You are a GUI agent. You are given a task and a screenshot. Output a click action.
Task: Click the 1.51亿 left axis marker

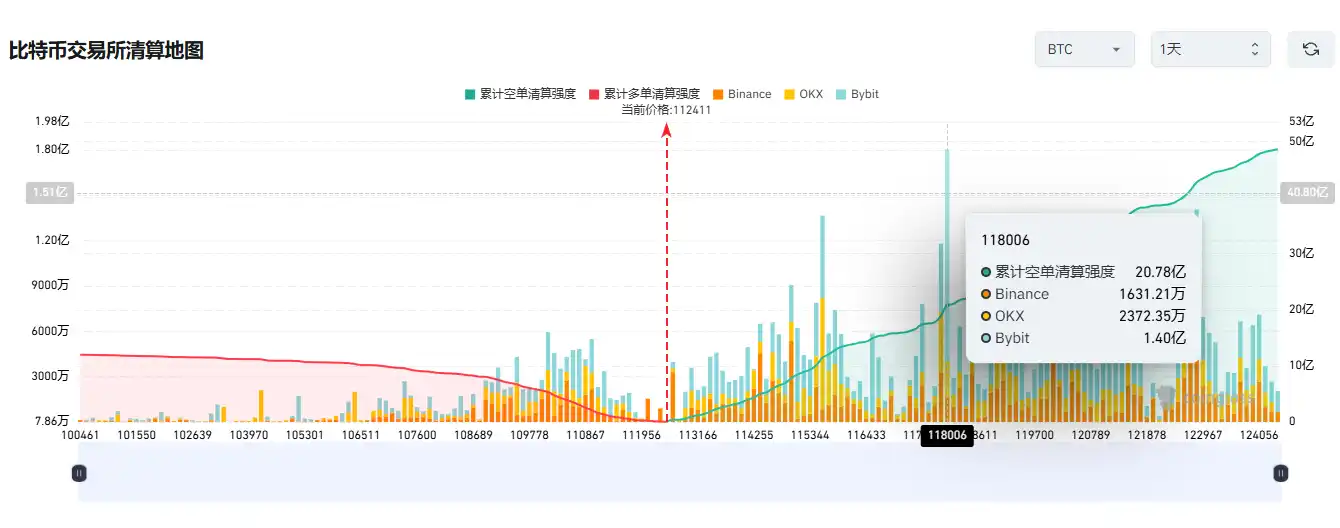tap(49, 193)
